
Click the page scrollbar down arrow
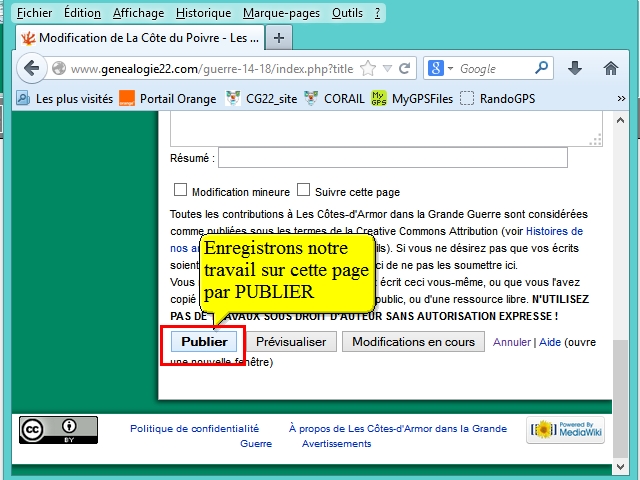coord(620,466)
